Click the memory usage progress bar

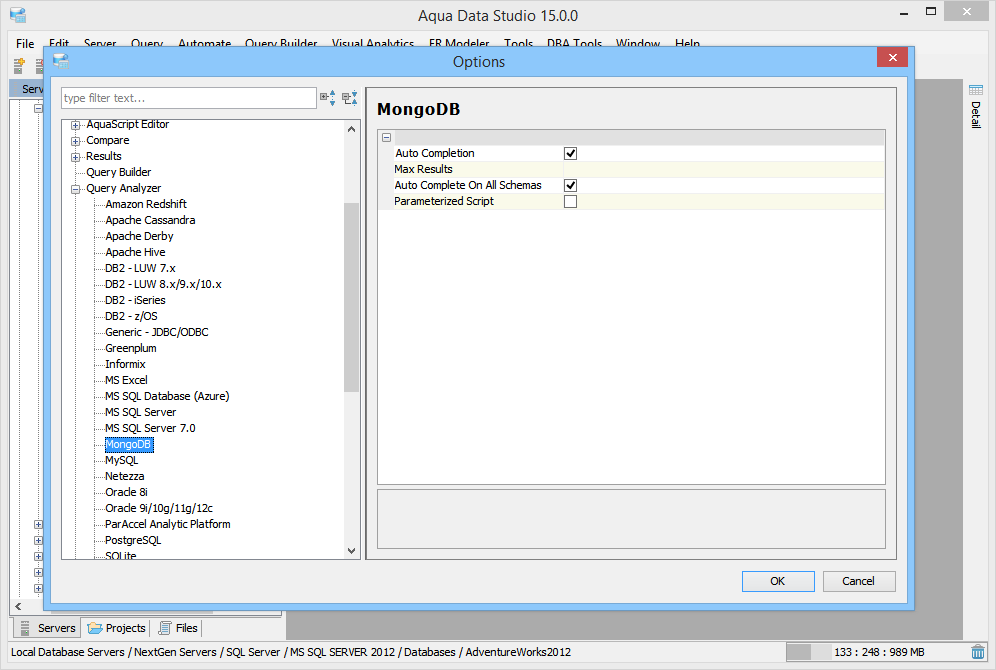[x=809, y=652]
